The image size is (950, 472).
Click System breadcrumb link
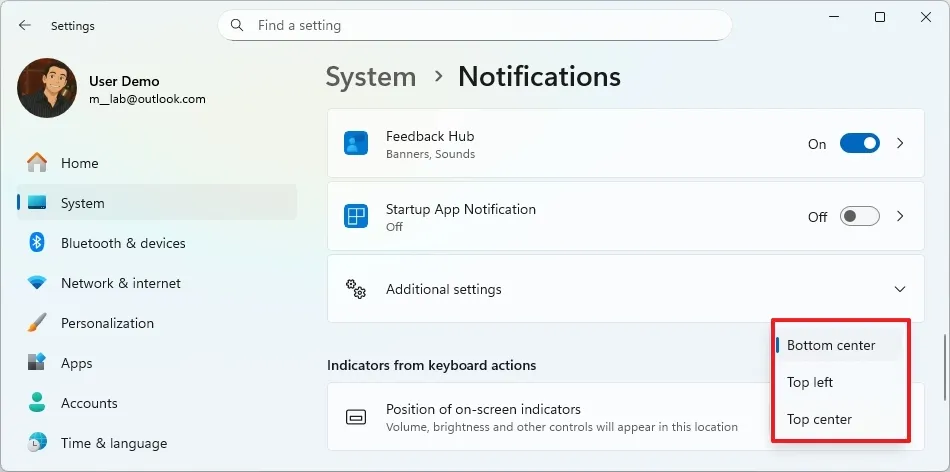coord(371,77)
